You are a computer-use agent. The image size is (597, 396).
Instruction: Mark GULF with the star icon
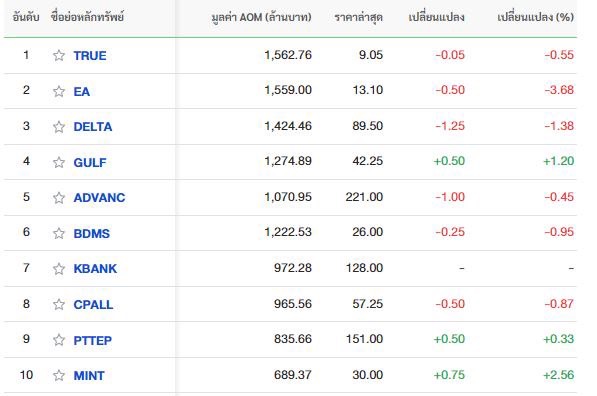pos(59,163)
